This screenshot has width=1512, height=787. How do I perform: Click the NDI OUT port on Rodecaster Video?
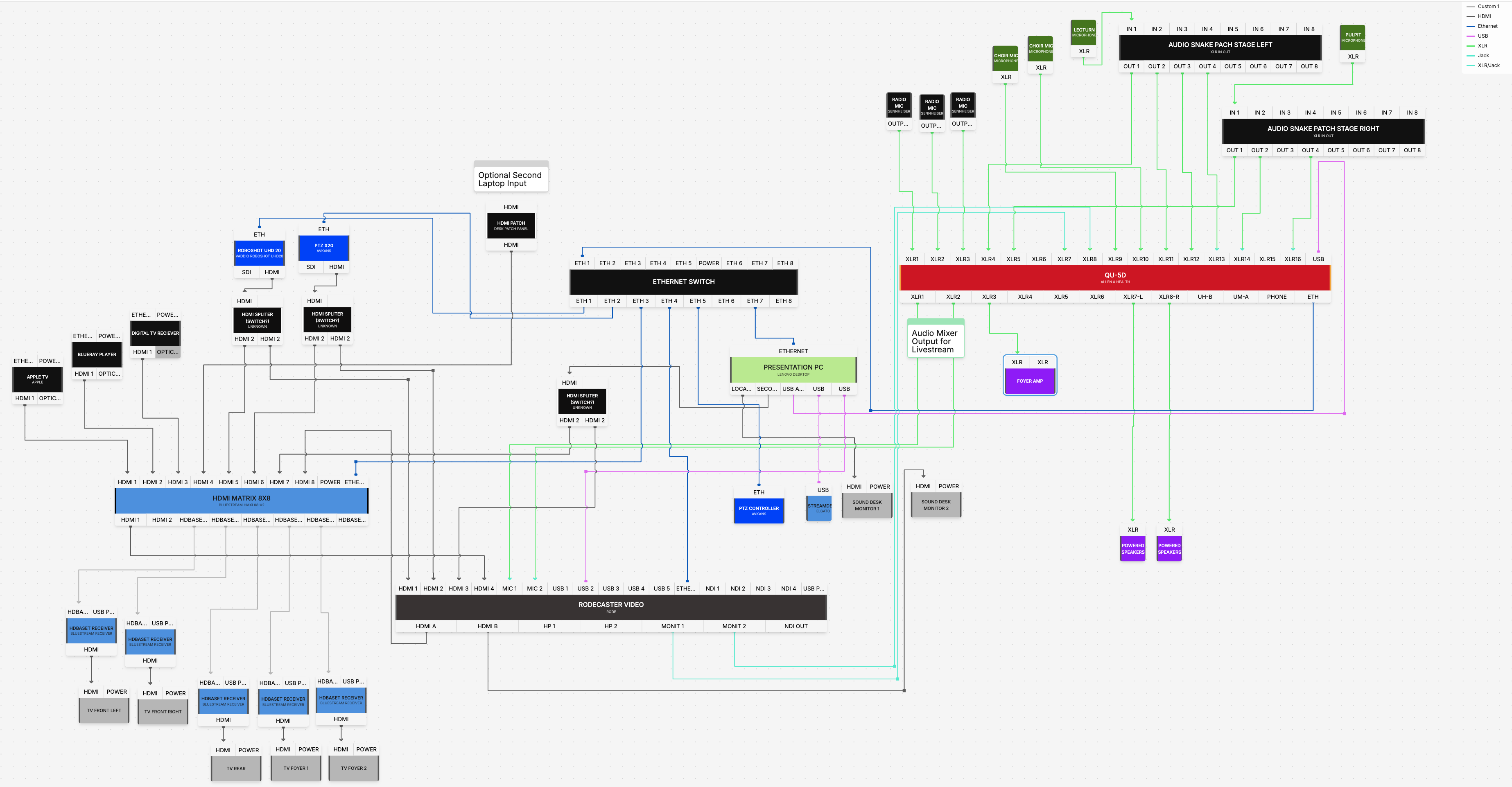tap(796, 626)
